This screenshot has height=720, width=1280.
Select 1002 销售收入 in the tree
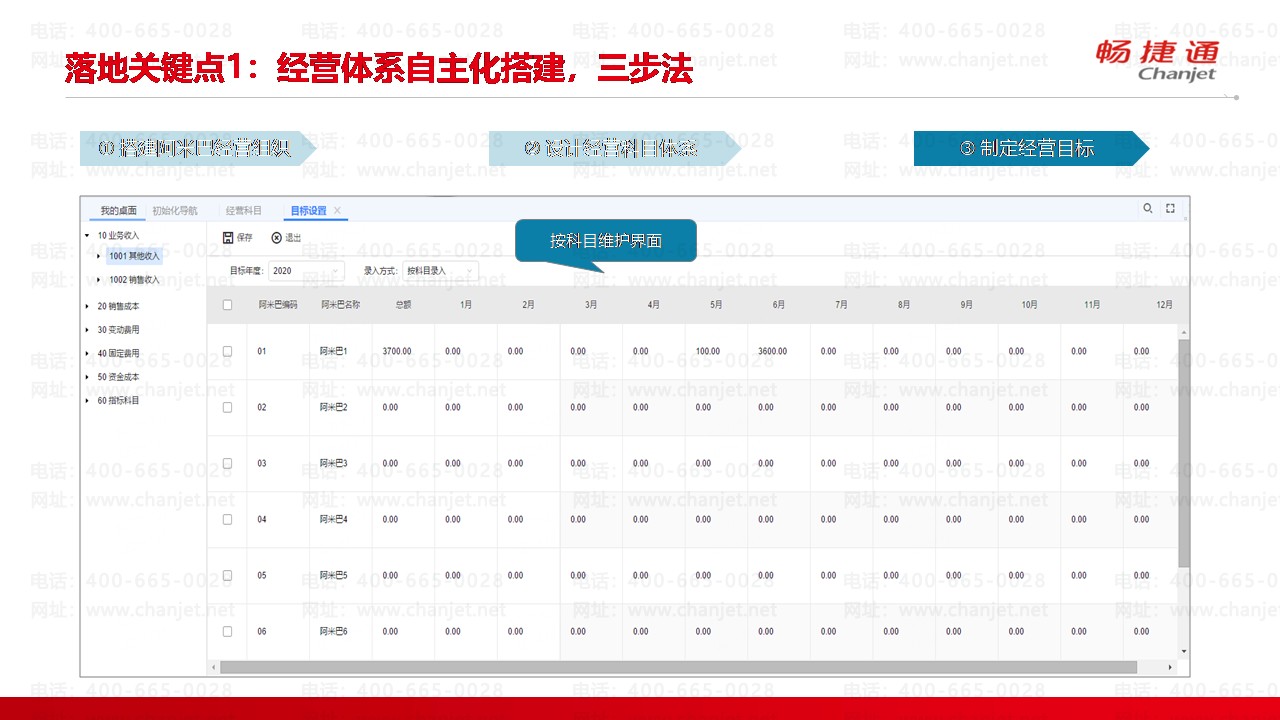(x=135, y=280)
